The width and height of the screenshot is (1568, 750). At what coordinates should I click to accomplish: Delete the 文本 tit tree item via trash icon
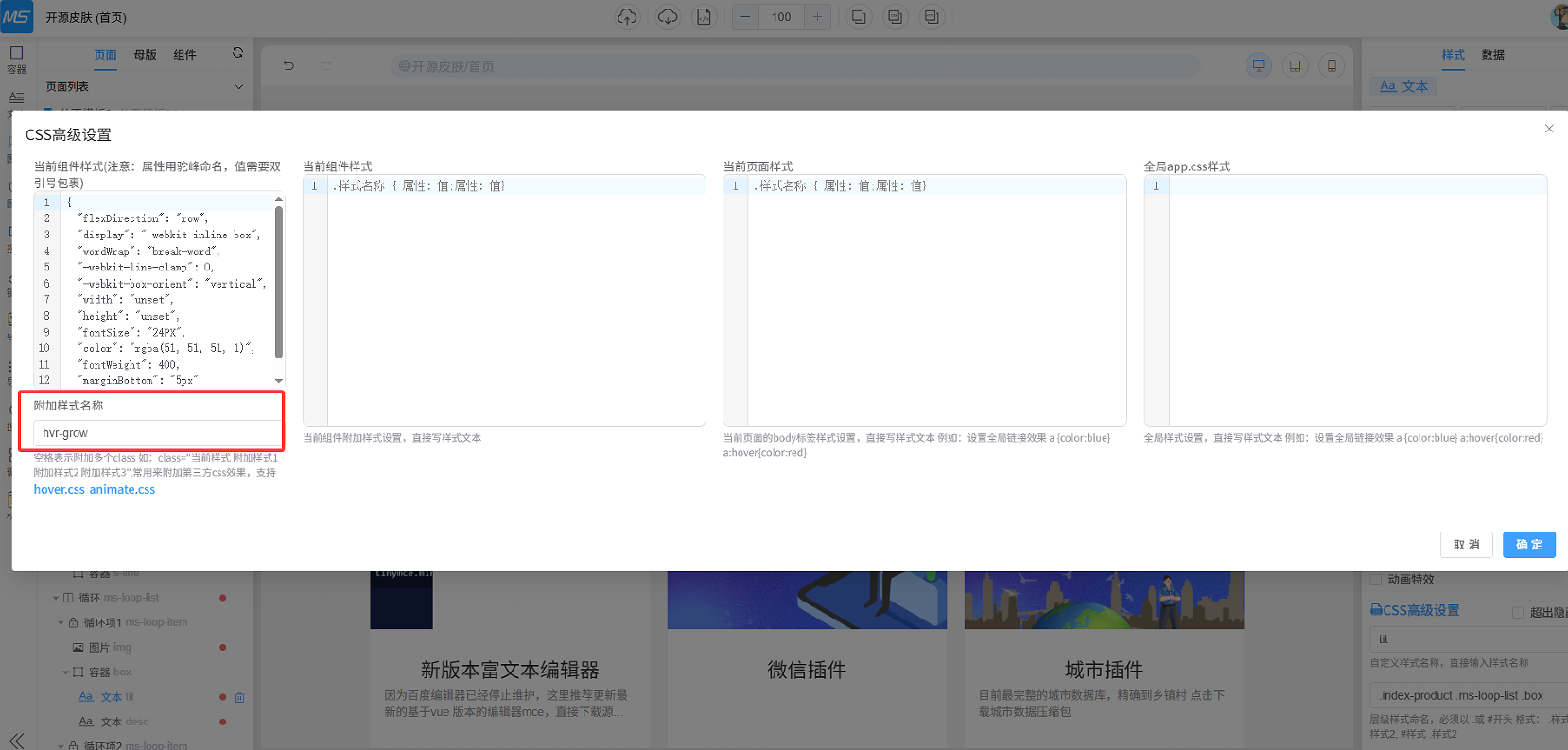(239, 698)
